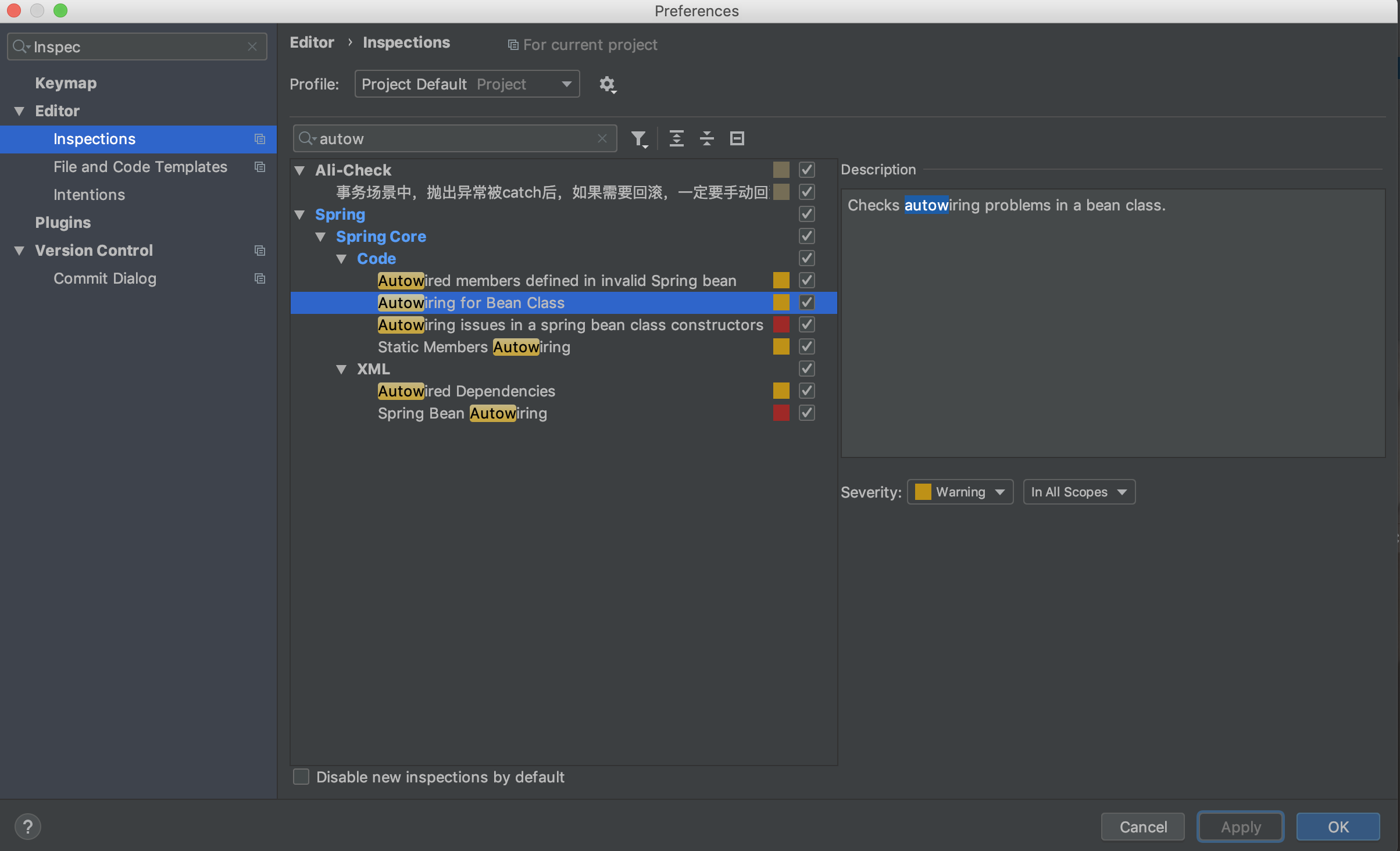Click the help question mark button
1400x851 pixels.
[x=27, y=826]
